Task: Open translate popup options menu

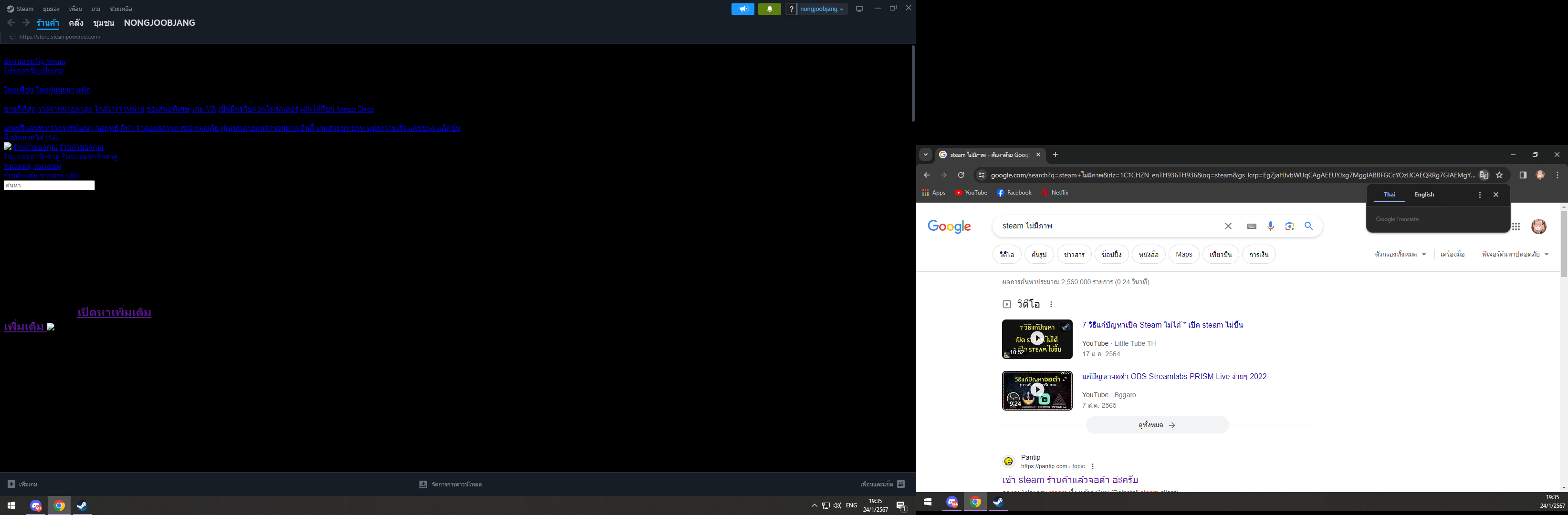Action: point(1480,195)
